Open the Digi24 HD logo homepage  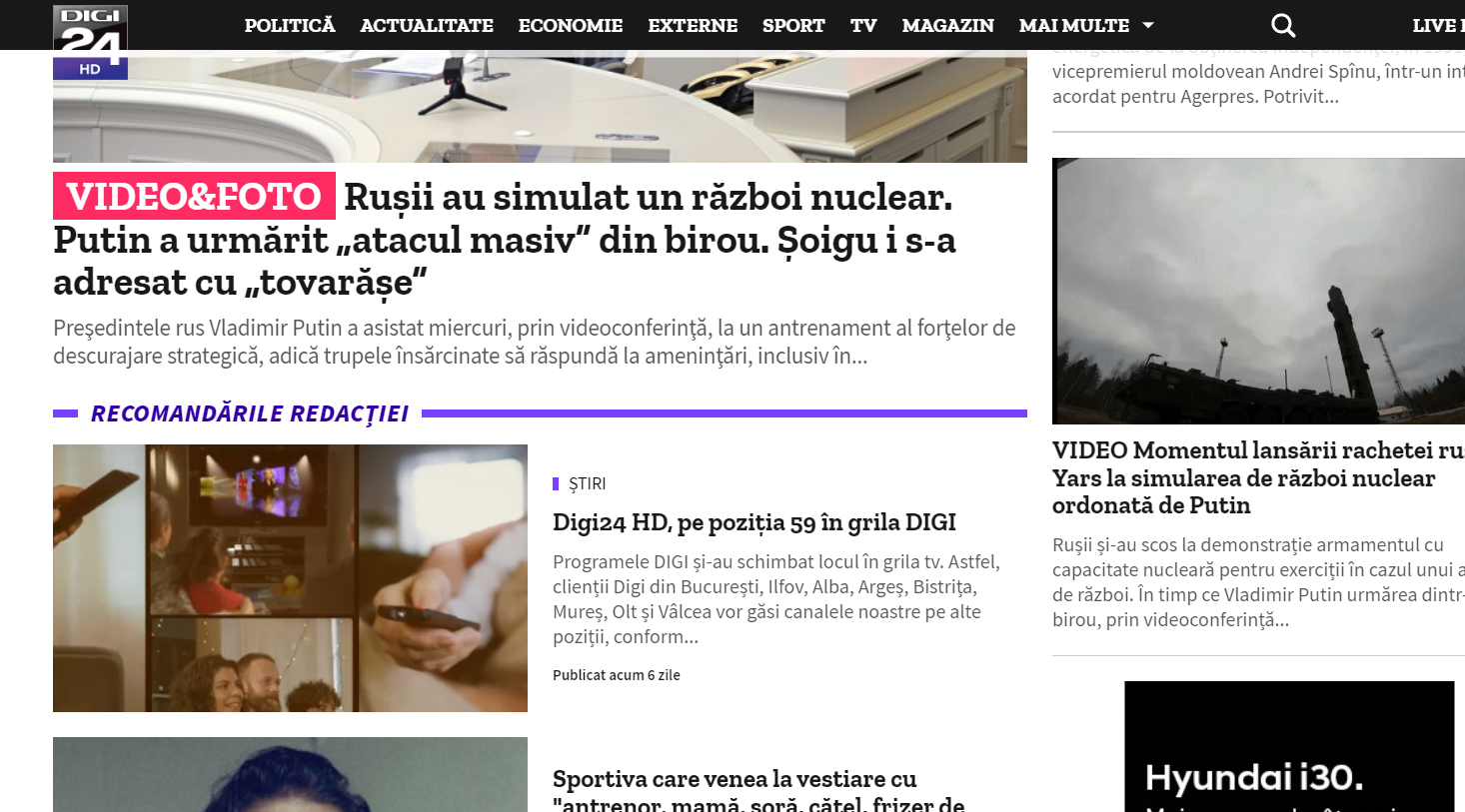coord(90,42)
